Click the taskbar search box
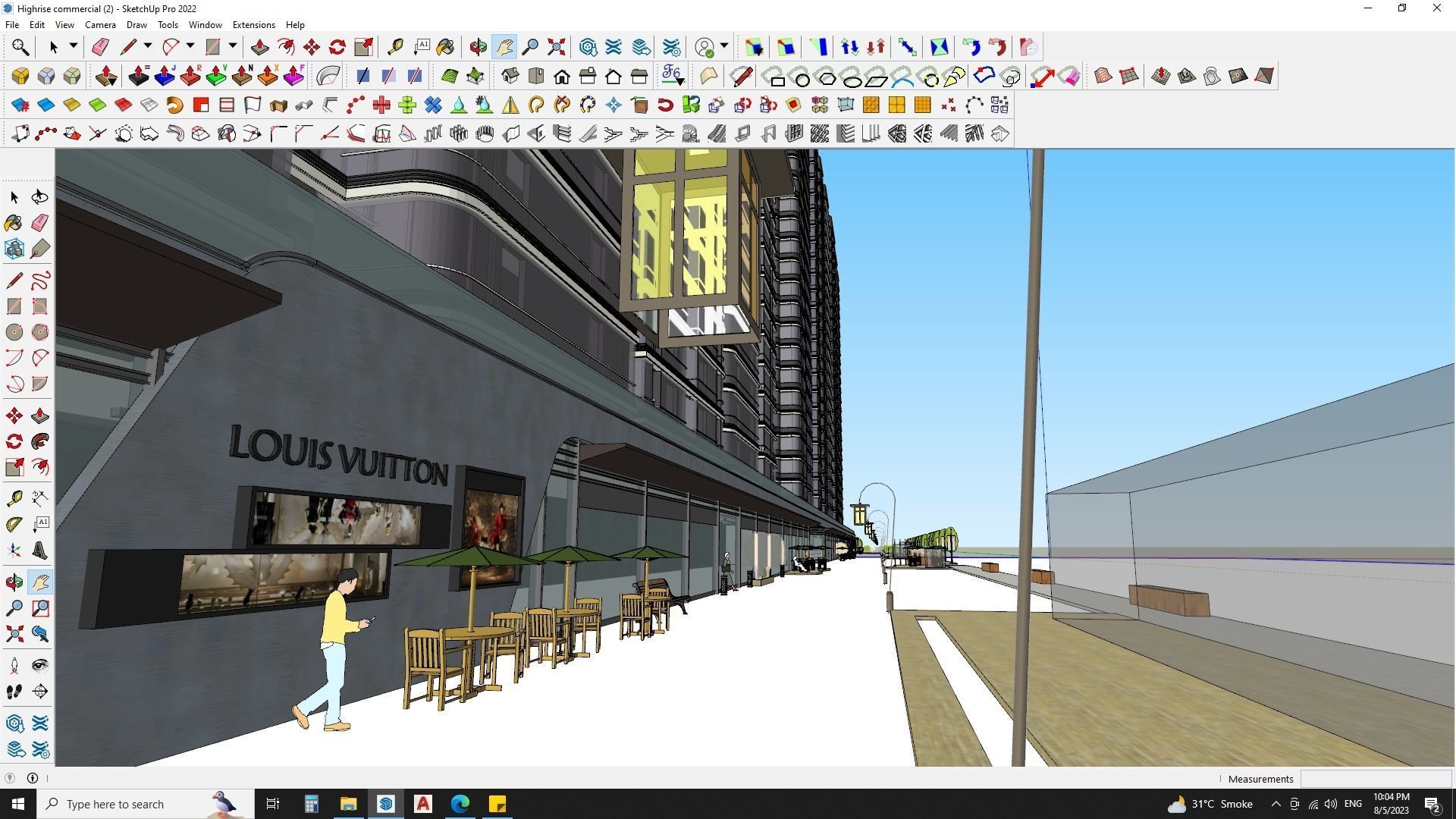 click(146, 804)
